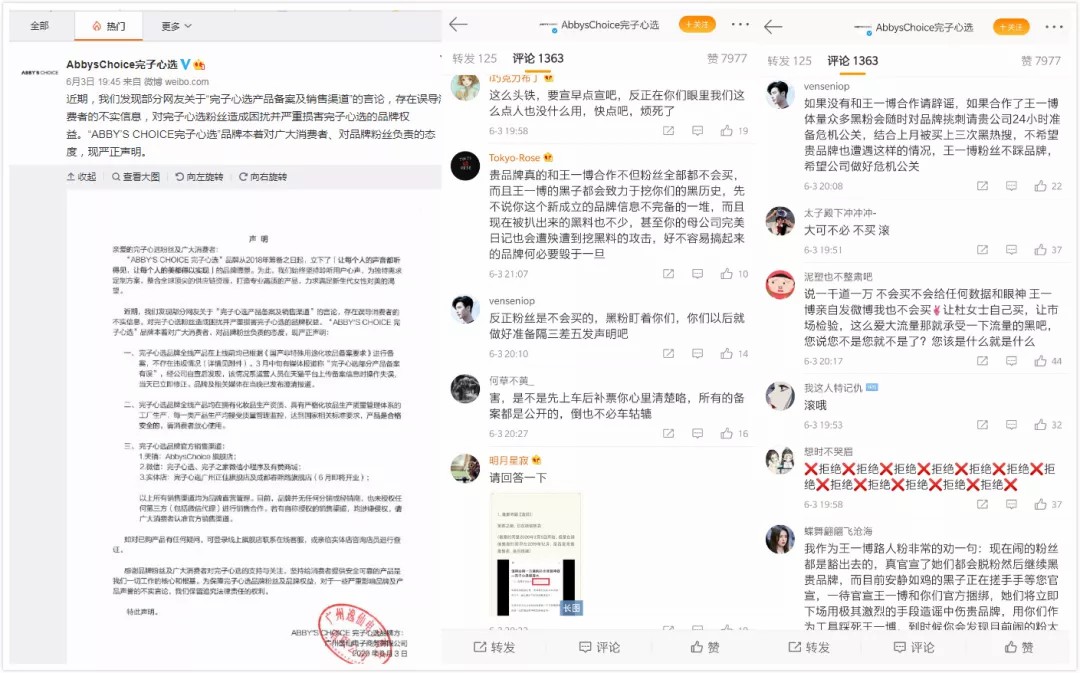Click 查看大图 to view large image
Screen dimensions: 1080x673
tap(136, 177)
